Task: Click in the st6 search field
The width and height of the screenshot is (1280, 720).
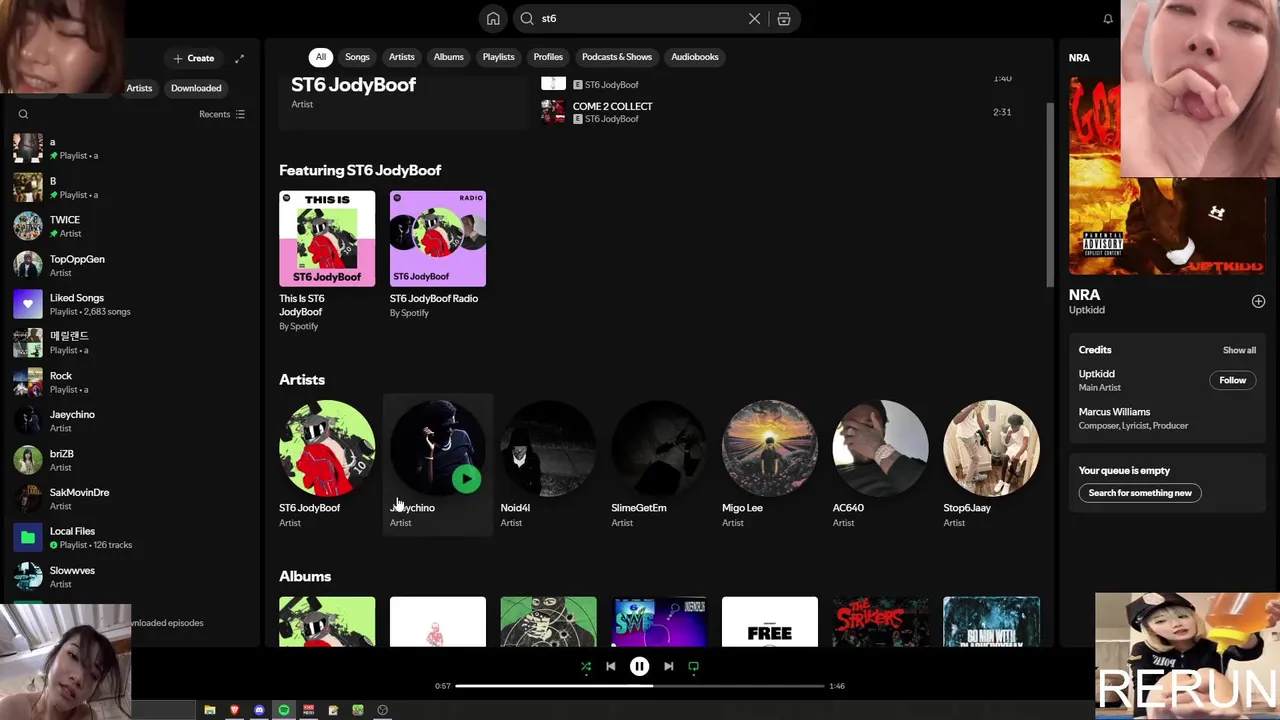Action: 640,18
